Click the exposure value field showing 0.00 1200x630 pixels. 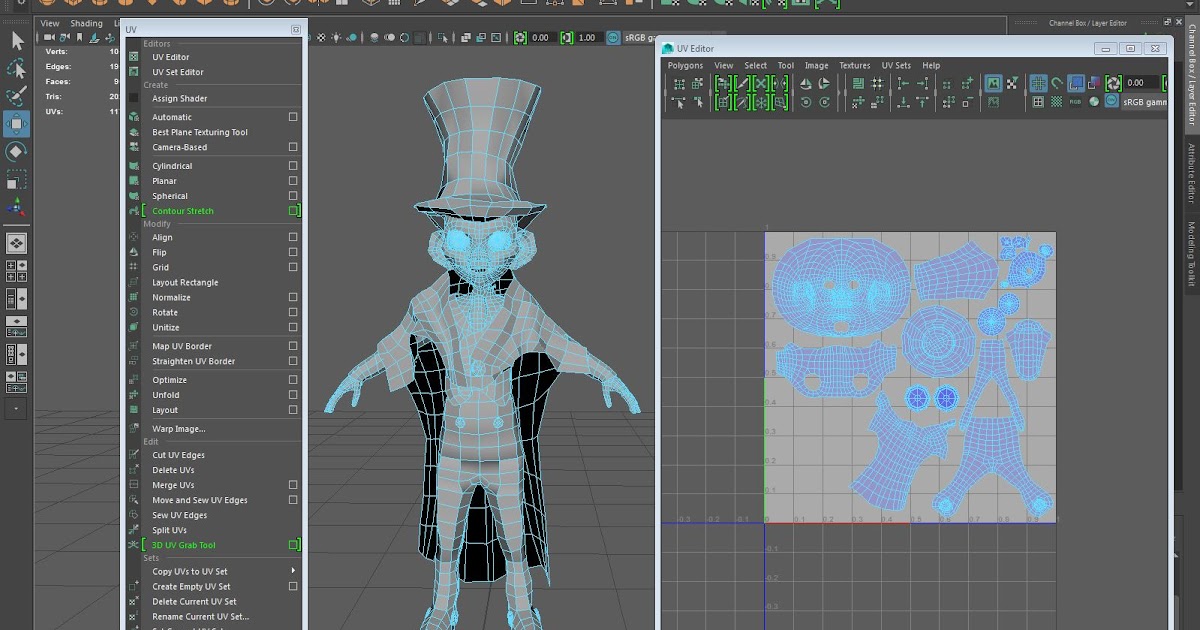click(x=540, y=37)
